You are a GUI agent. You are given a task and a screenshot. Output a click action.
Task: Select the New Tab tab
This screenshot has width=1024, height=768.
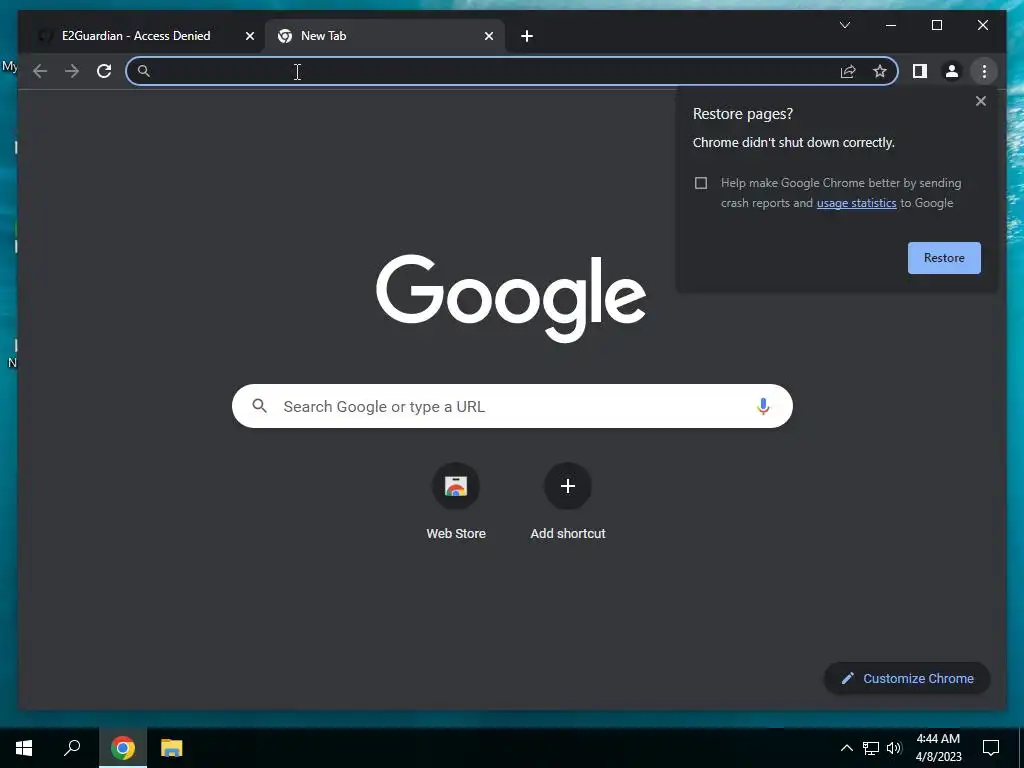(385, 36)
